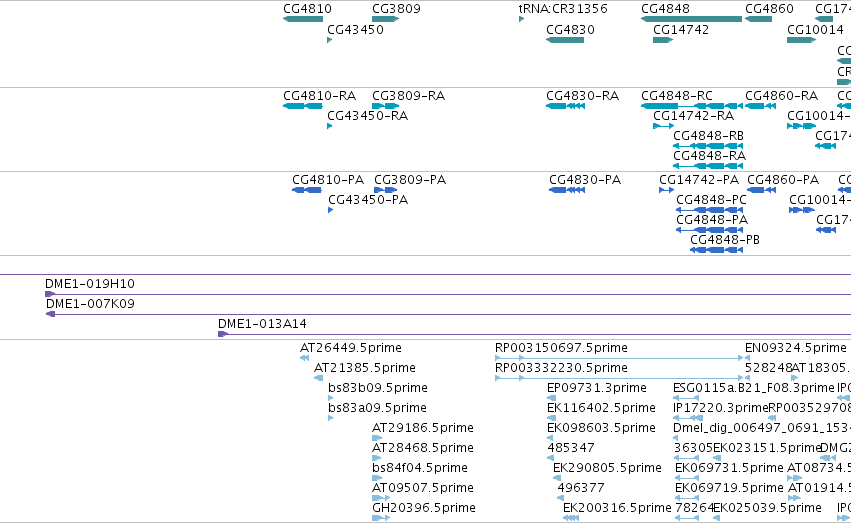This screenshot has width=851, height=523.
Task: Select the CG3809 gene arrow glyph
Action: [x=385, y=19]
